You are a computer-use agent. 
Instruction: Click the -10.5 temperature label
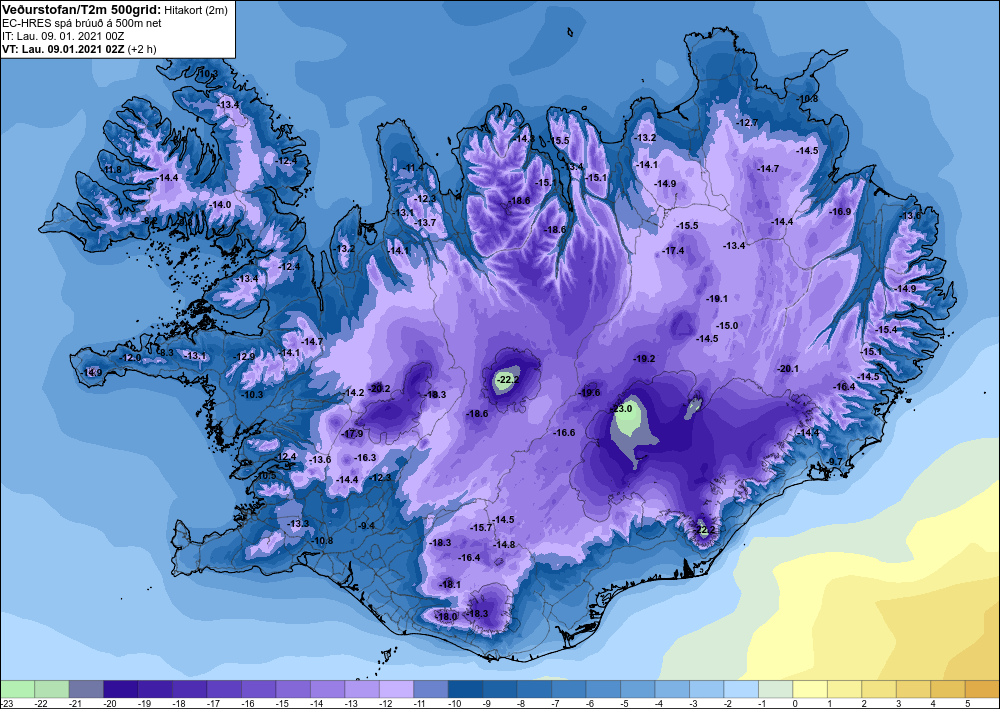click(x=265, y=476)
